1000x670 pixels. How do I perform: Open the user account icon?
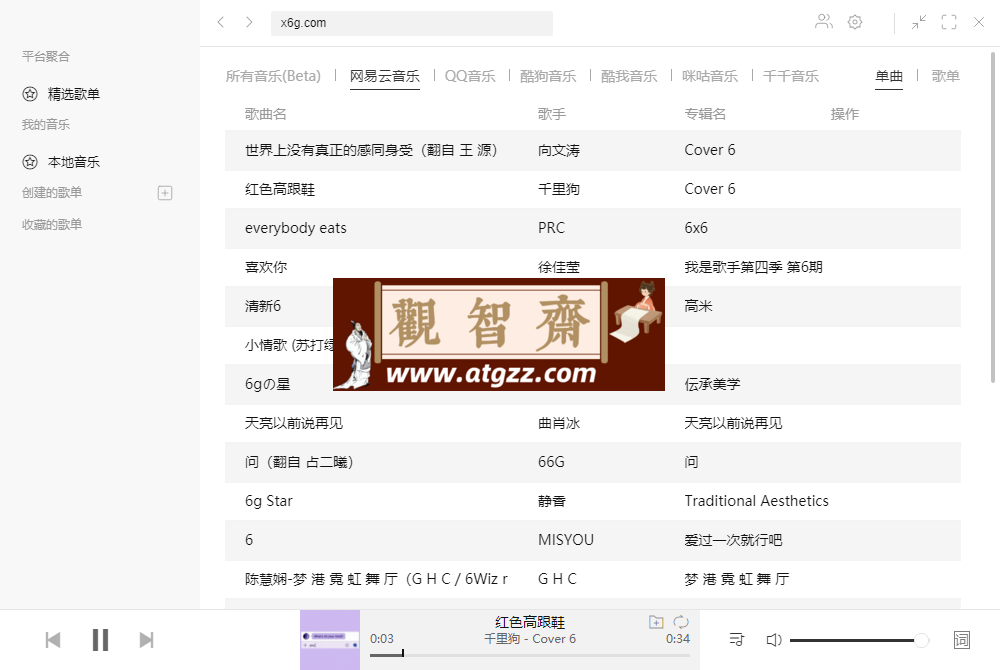click(824, 22)
